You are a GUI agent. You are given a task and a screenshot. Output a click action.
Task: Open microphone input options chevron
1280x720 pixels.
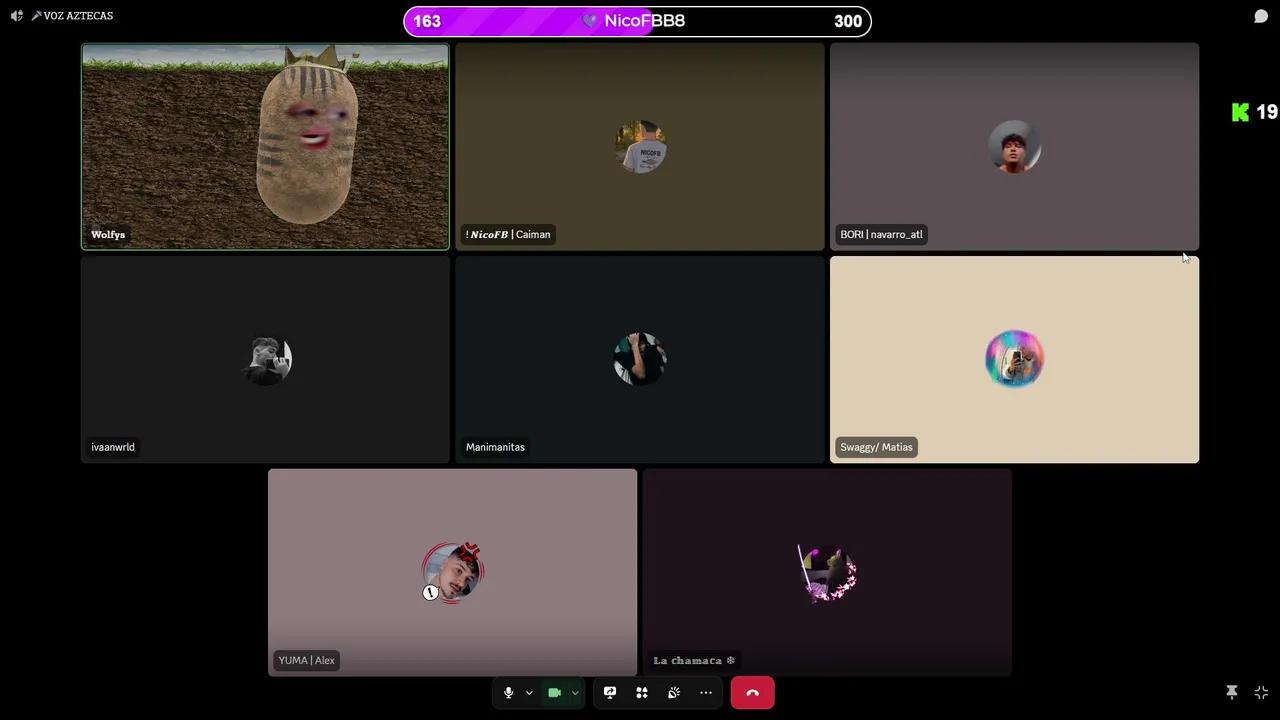[x=529, y=693]
